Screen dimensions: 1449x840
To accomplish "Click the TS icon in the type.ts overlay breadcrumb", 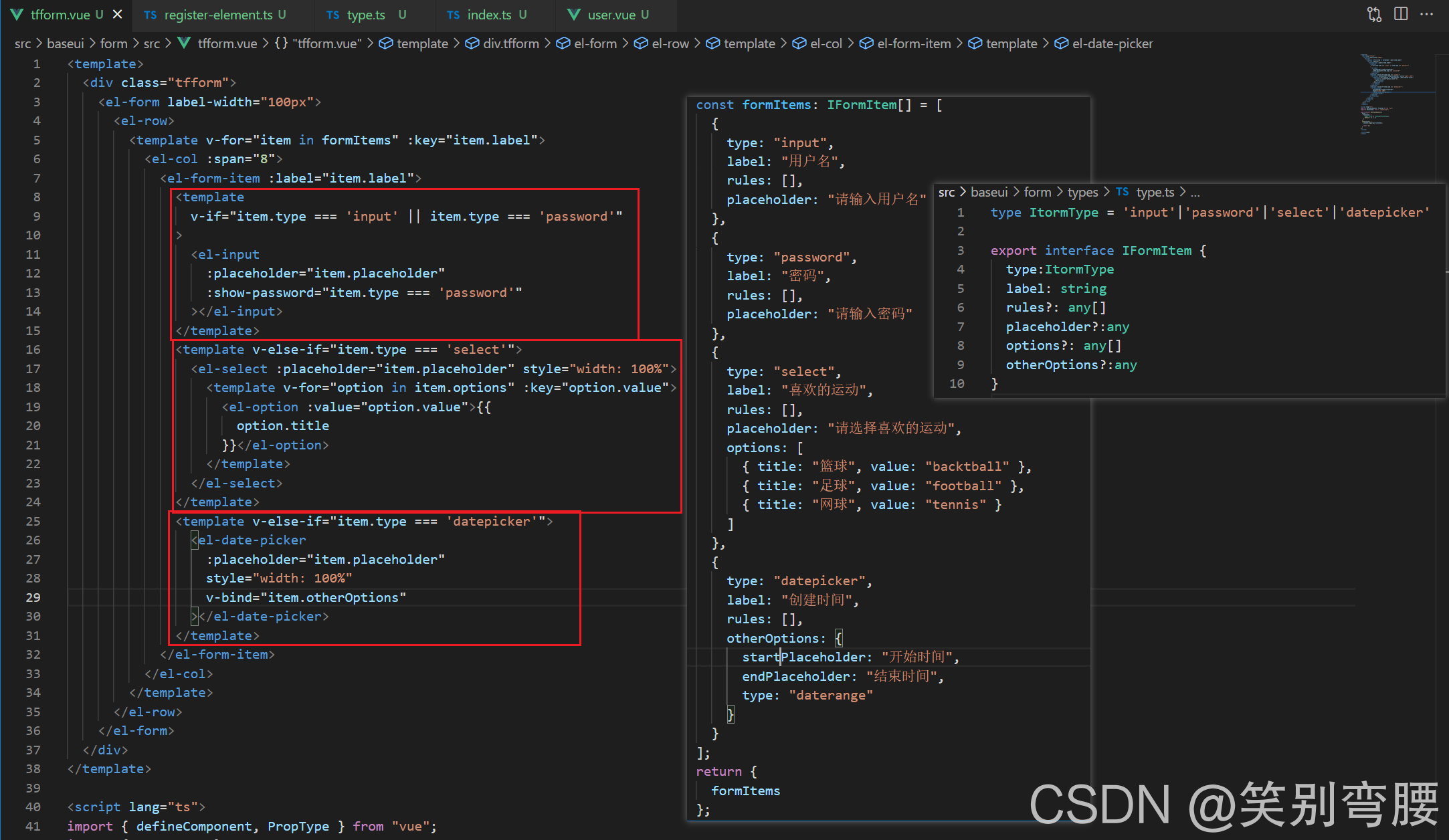I will coord(1123,193).
